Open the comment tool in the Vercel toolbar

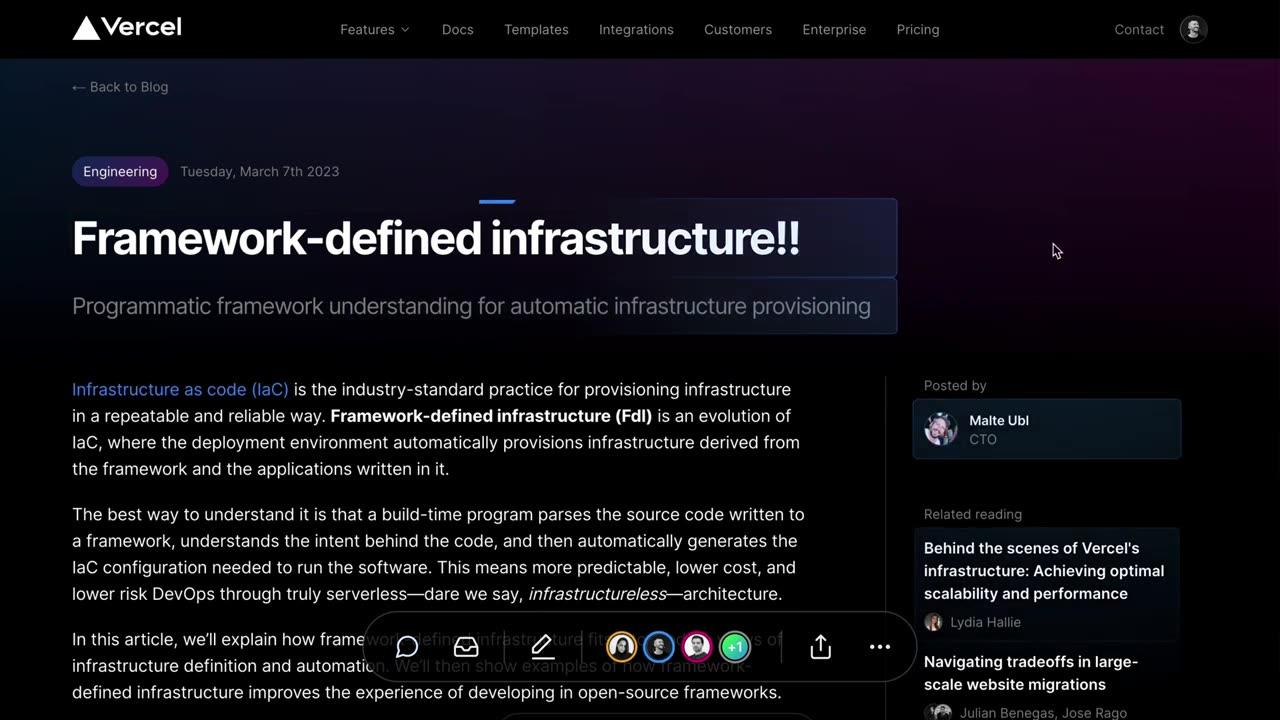(407, 647)
